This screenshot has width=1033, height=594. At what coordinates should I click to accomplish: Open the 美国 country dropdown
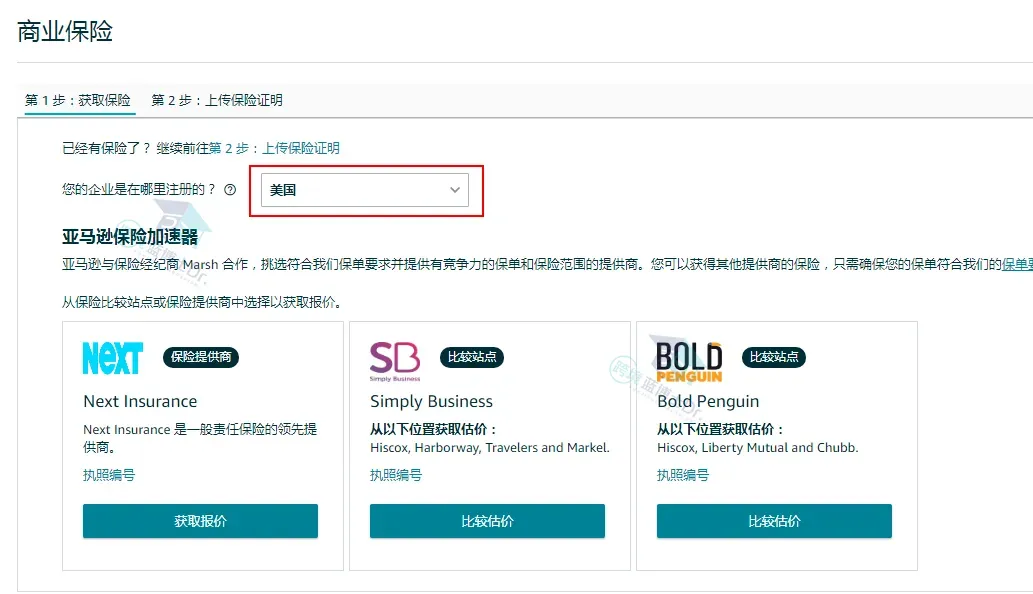(365, 190)
